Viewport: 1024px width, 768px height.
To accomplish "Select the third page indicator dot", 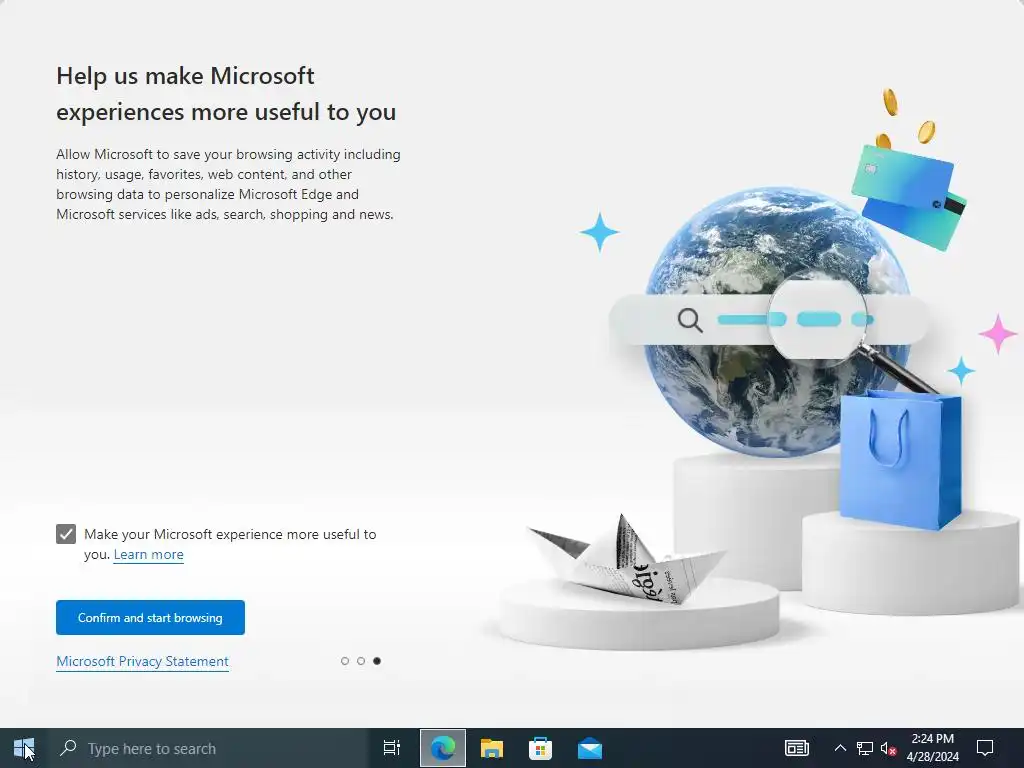I will (377, 661).
